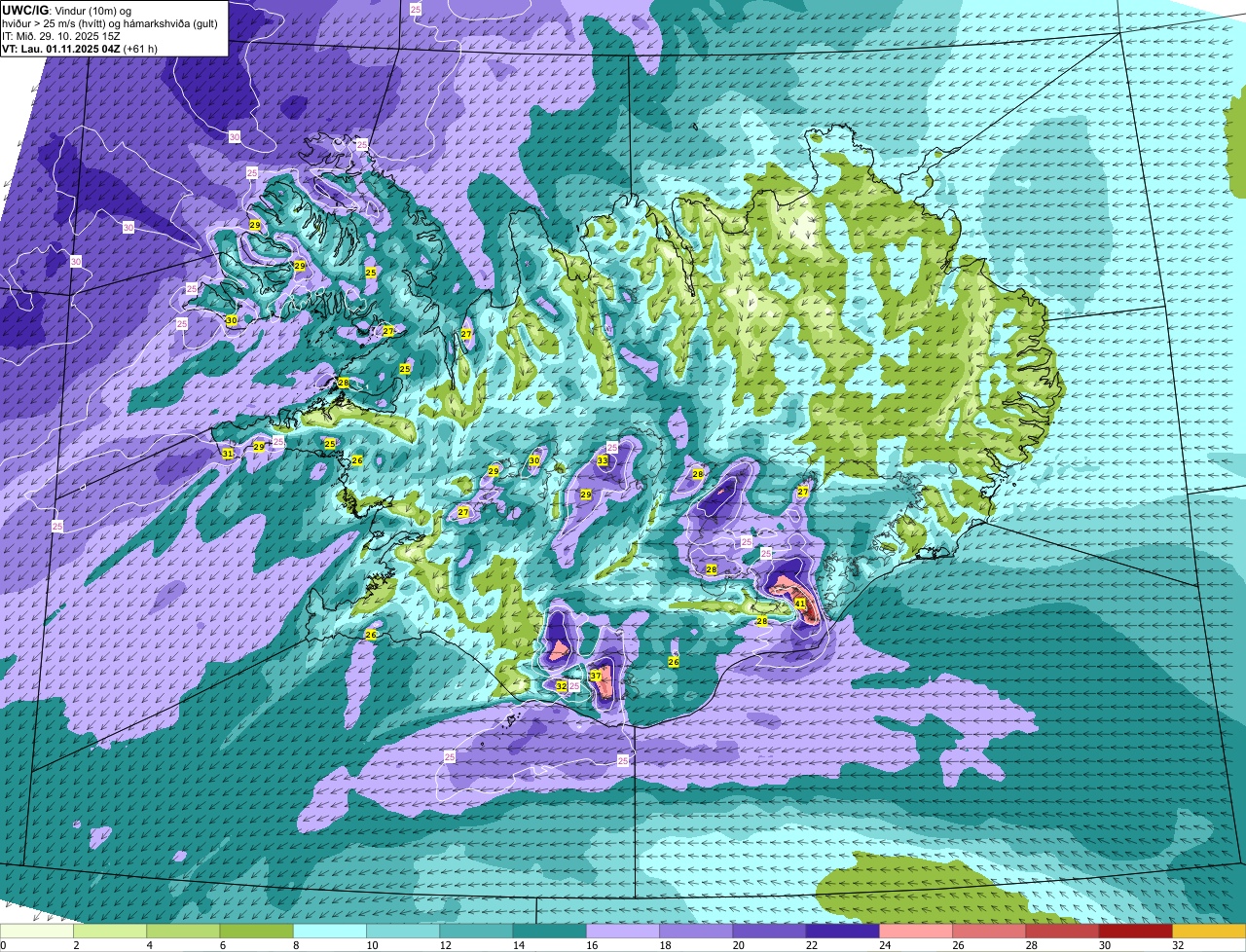Image resolution: width=1246 pixels, height=952 pixels.
Task: Pick the 16–18 m/s lavender legend swatch
Action: point(623,931)
